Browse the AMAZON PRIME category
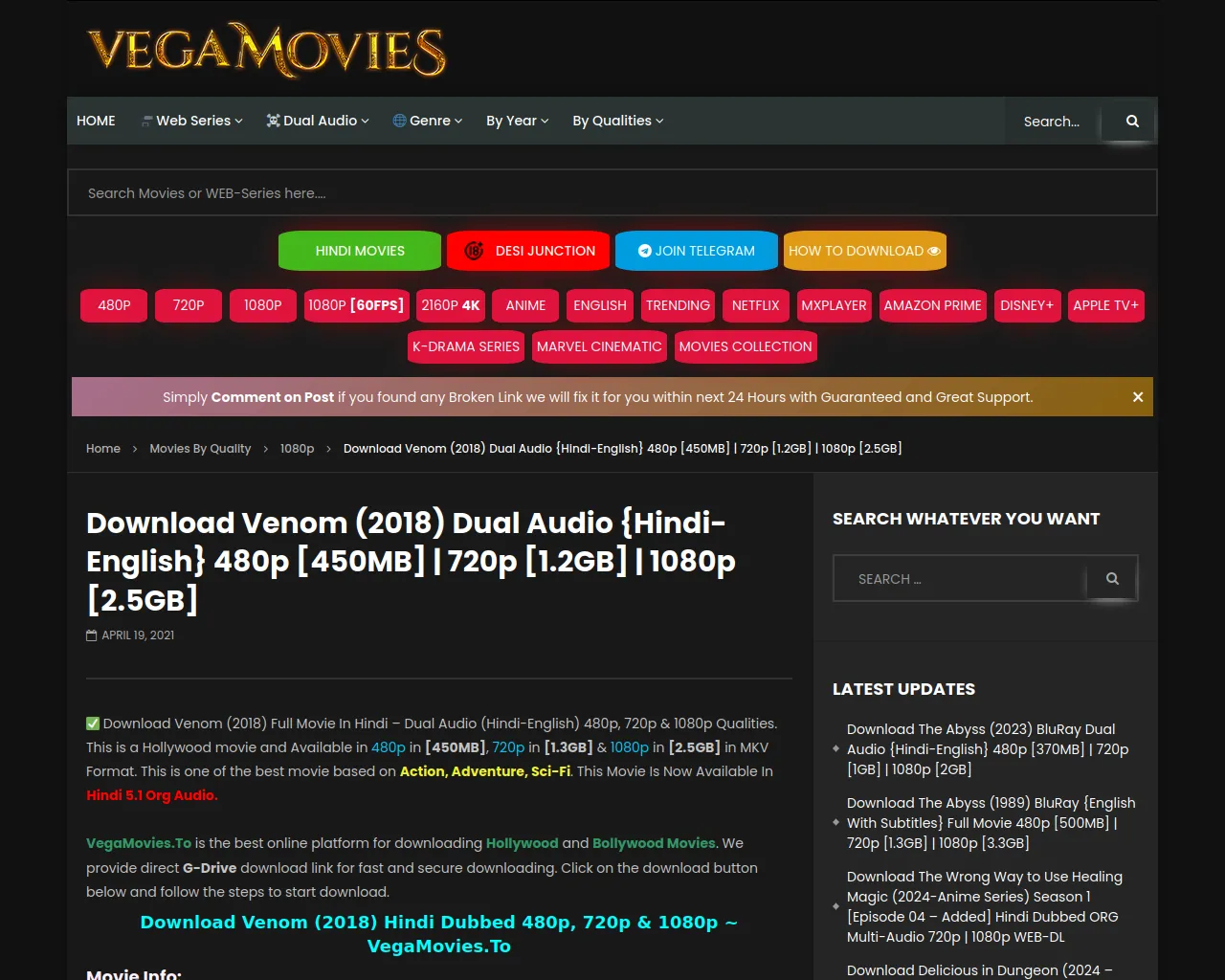 point(933,305)
